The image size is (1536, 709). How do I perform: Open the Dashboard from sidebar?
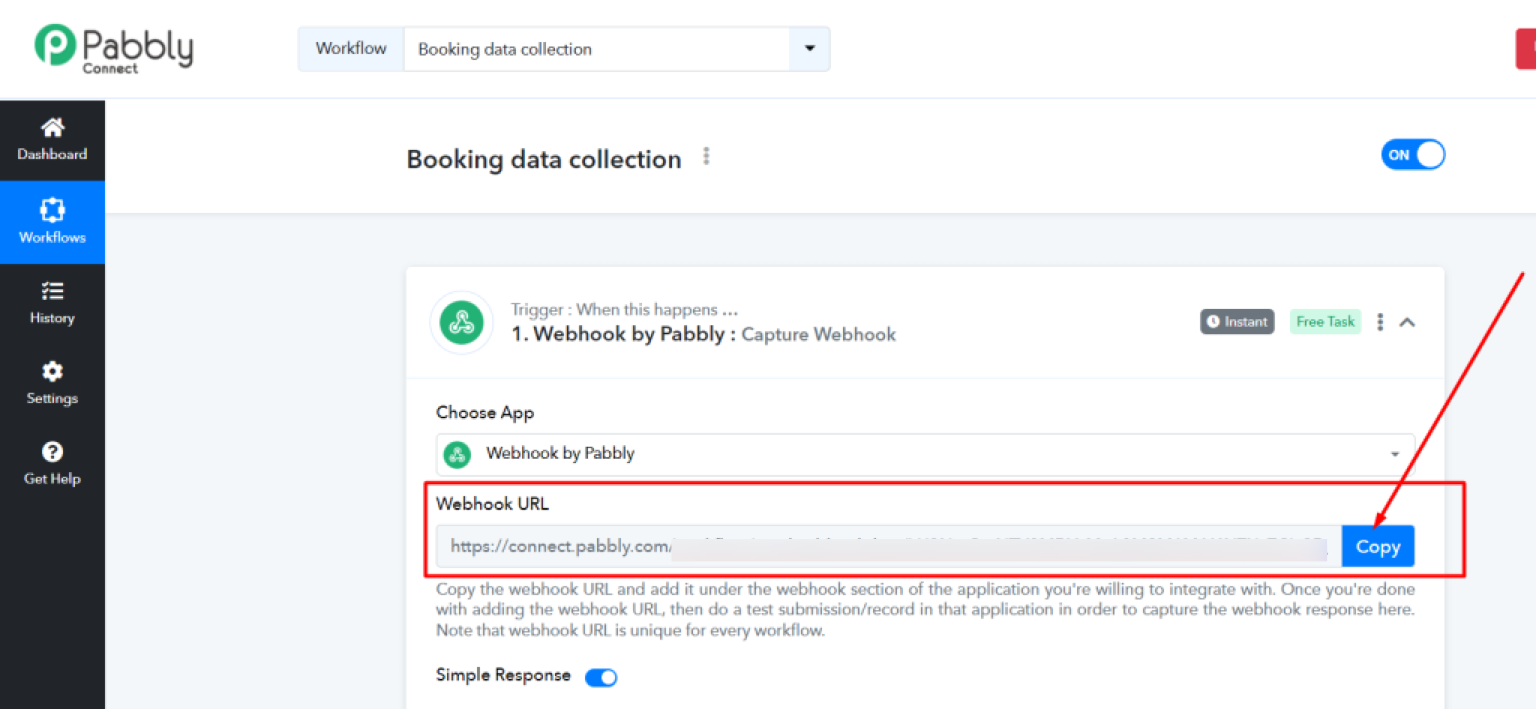pyautogui.click(x=52, y=138)
